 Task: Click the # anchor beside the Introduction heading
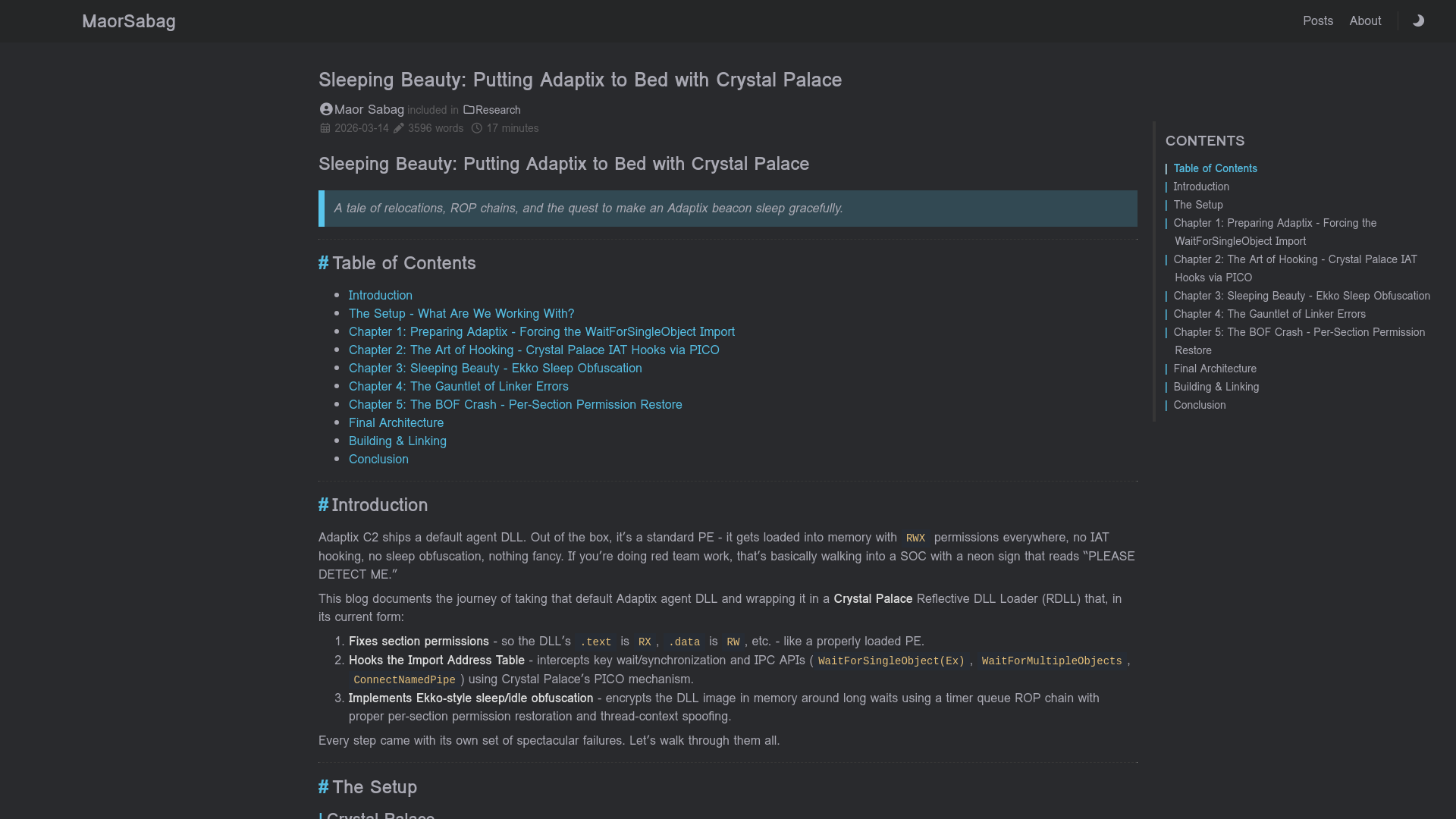323,505
